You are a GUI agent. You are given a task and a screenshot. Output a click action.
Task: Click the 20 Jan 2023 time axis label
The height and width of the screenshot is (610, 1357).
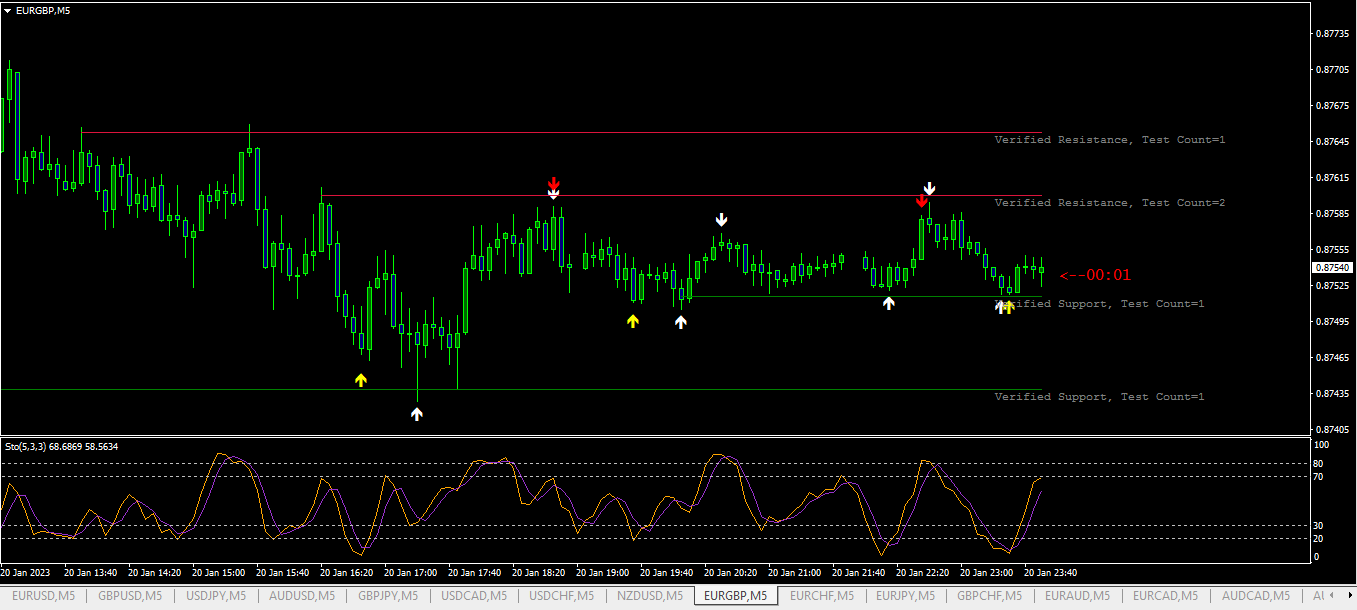tap(24, 573)
